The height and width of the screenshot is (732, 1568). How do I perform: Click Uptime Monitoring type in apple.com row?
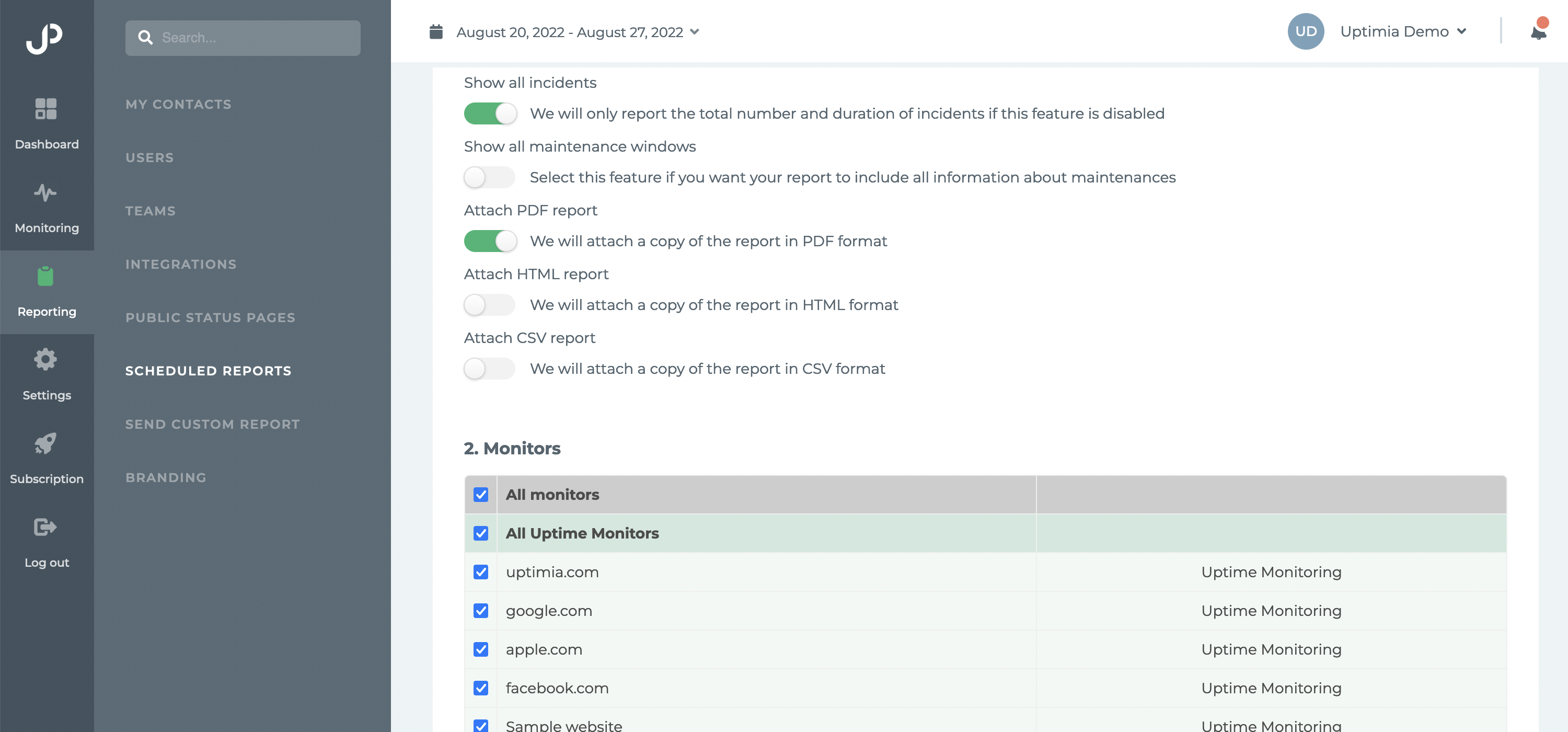(x=1271, y=649)
